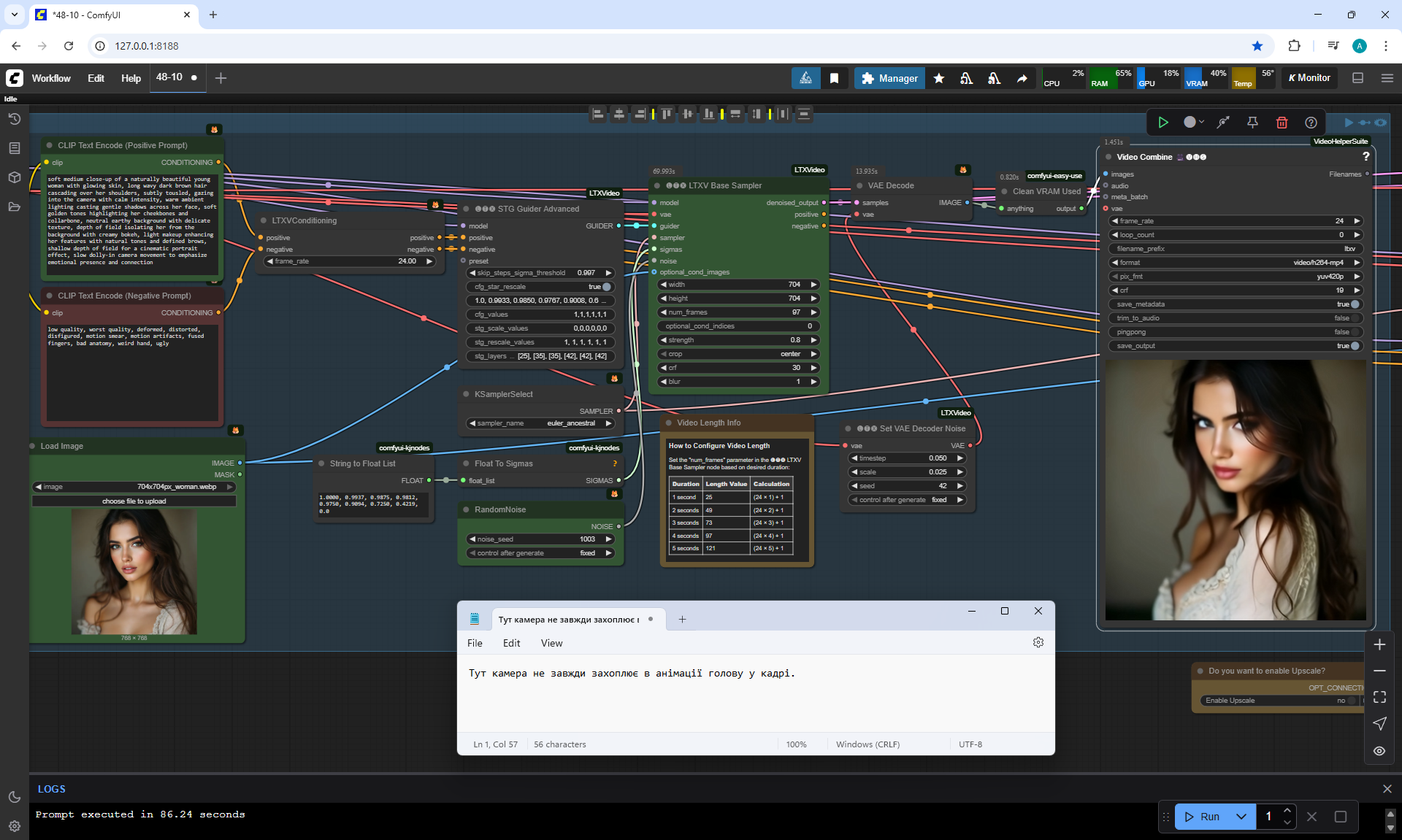Image resolution: width=1402 pixels, height=840 pixels.
Task: Open the Run button dropdown arrow
Action: [1241, 817]
